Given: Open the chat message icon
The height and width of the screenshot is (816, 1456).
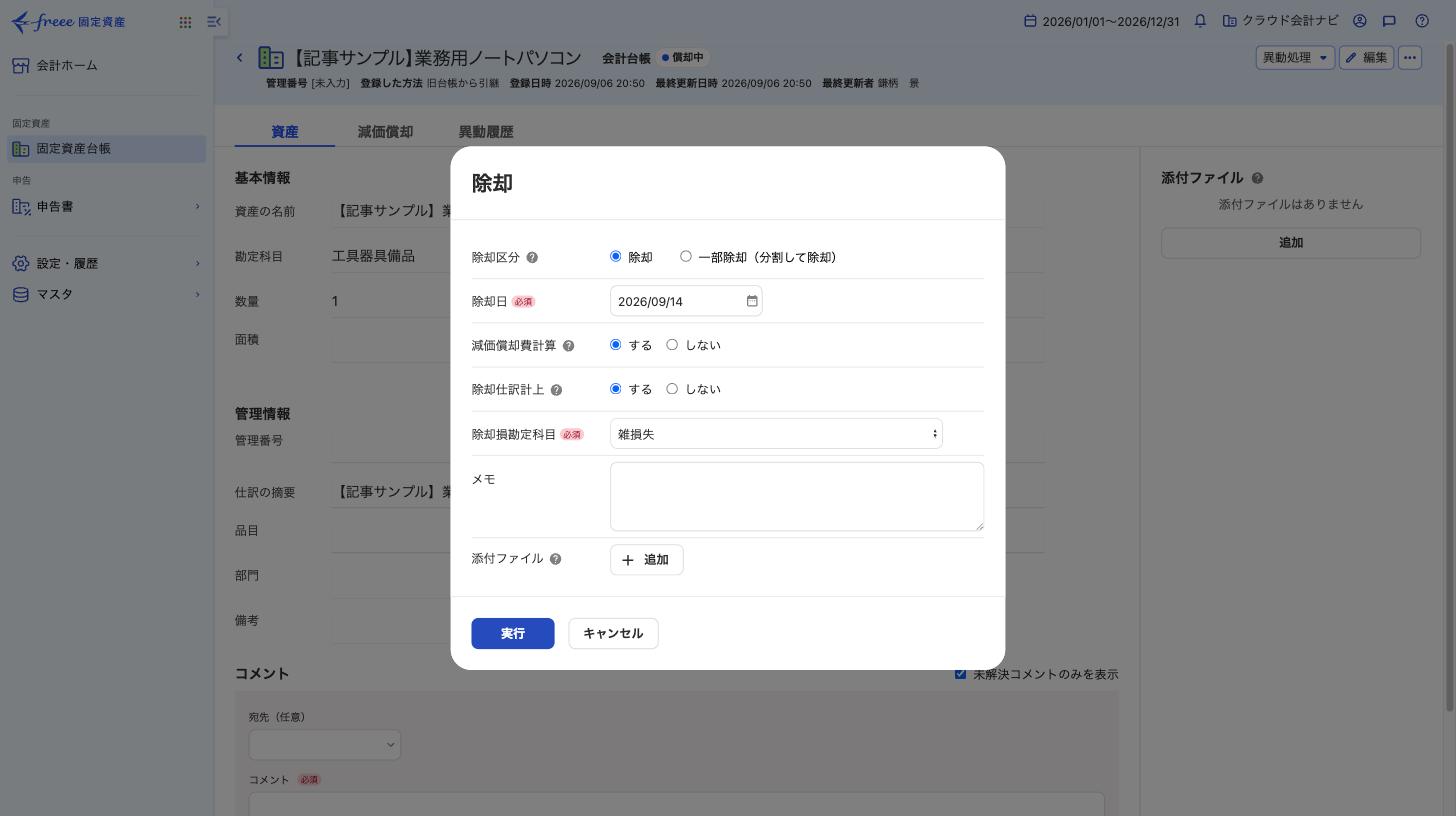Looking at the screenshot, I should (1389, 21).
